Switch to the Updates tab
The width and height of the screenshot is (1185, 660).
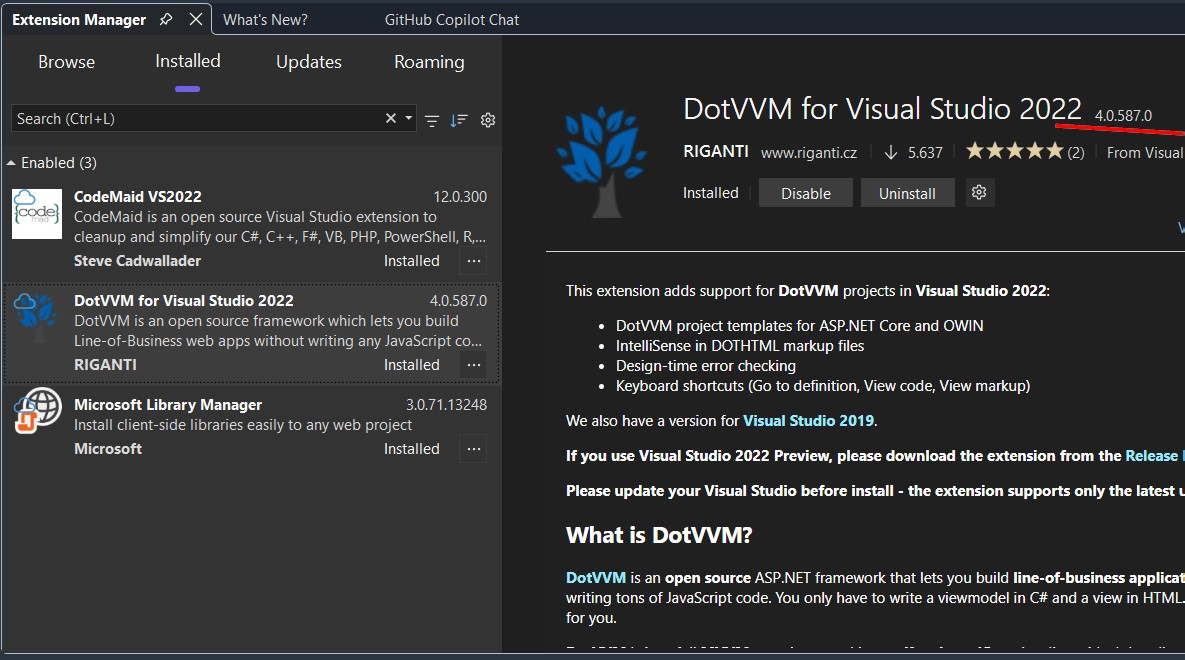pos(309,62)
